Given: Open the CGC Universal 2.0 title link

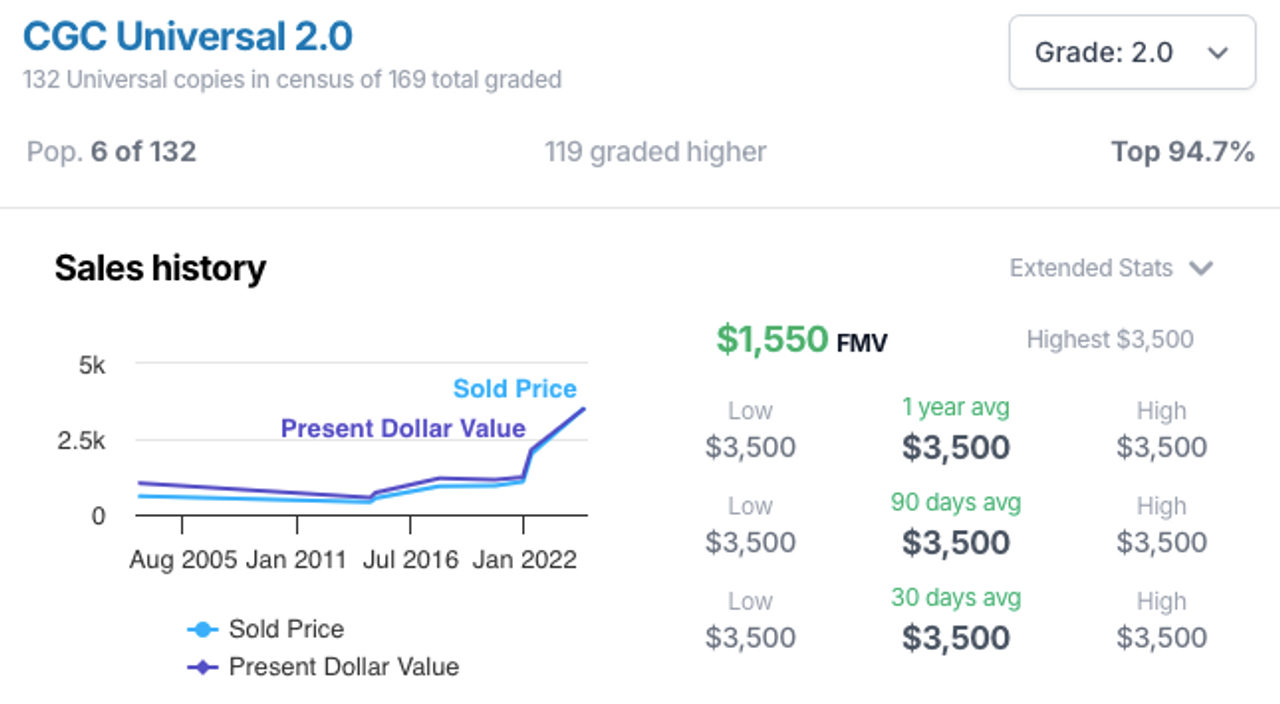Looking at the screenshot, I should [x=188, y=37].
